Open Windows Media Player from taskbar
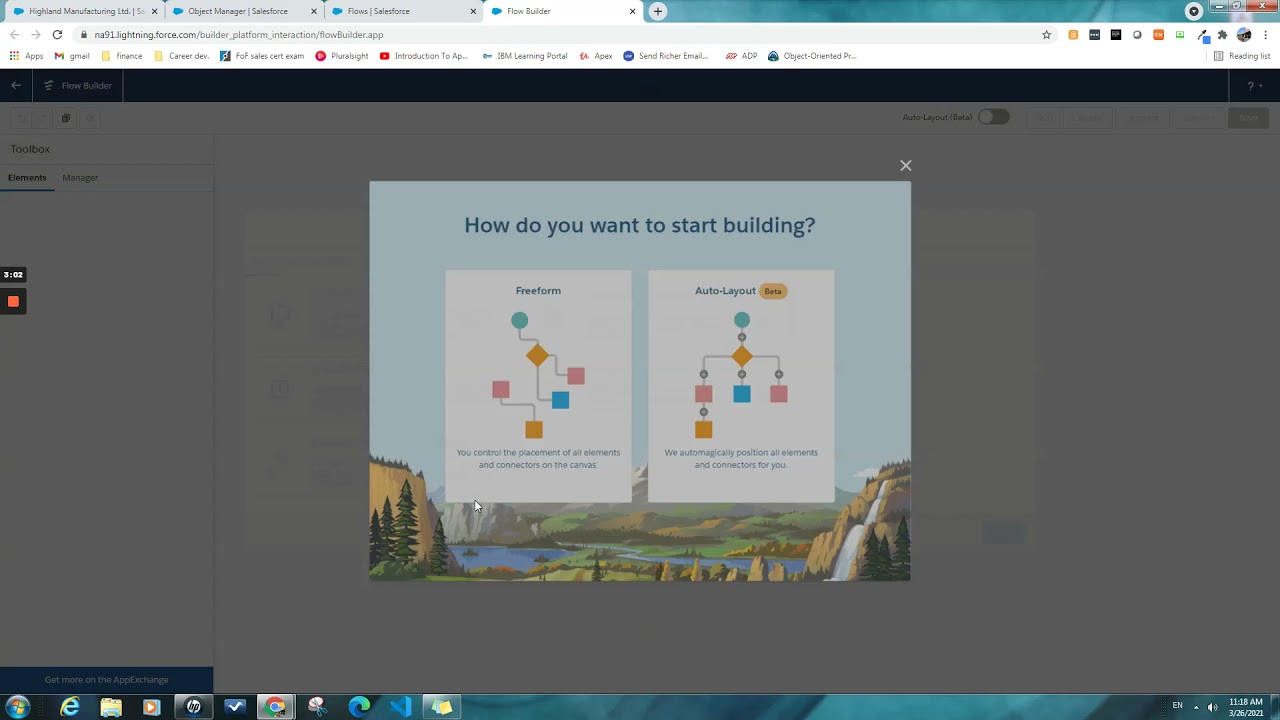The width and height of the screenshot is (1280, 720). click(152, 707)
